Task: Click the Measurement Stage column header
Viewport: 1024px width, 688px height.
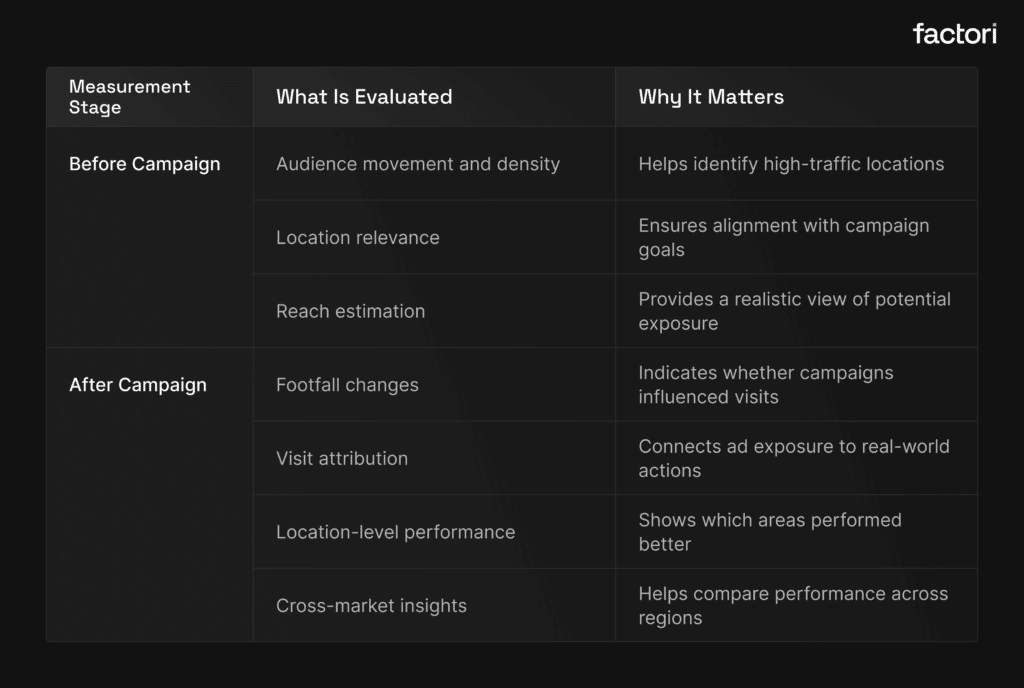Action: 129,97
